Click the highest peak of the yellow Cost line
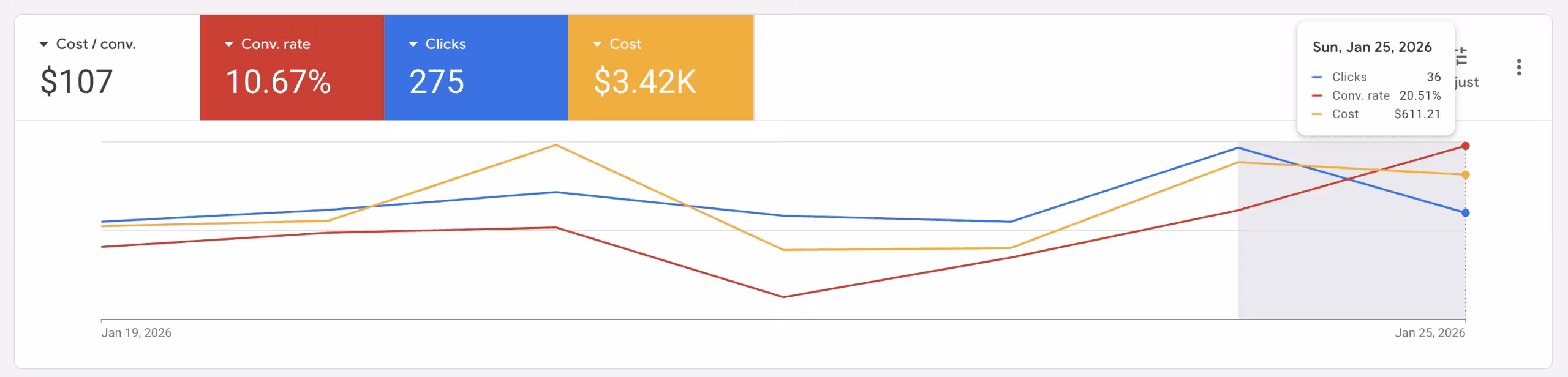 point(556,145)
